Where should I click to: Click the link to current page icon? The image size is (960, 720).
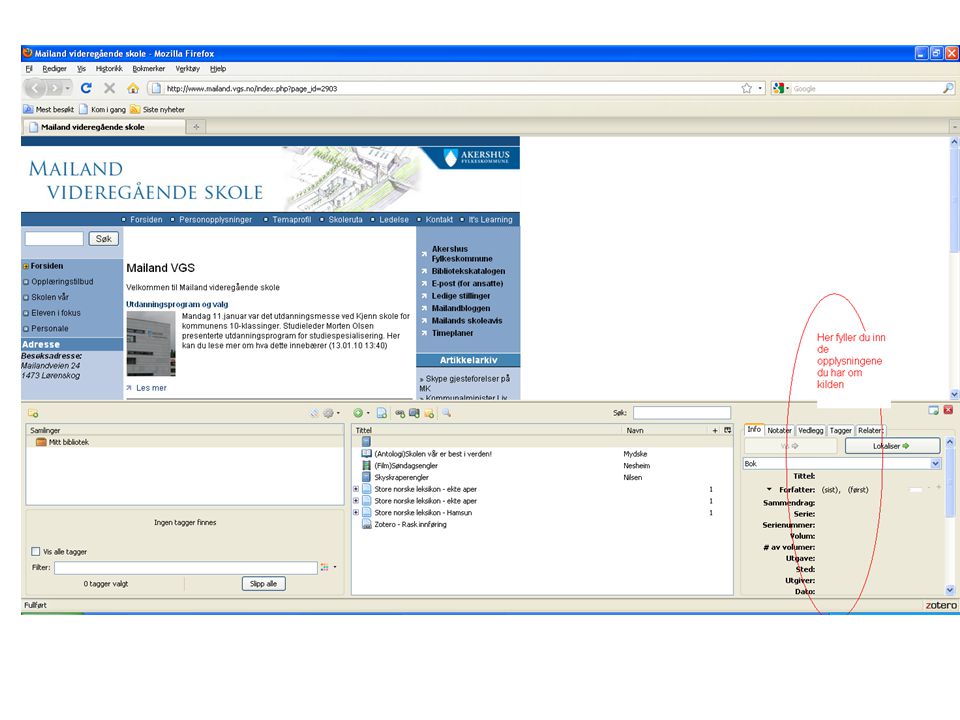400,413
